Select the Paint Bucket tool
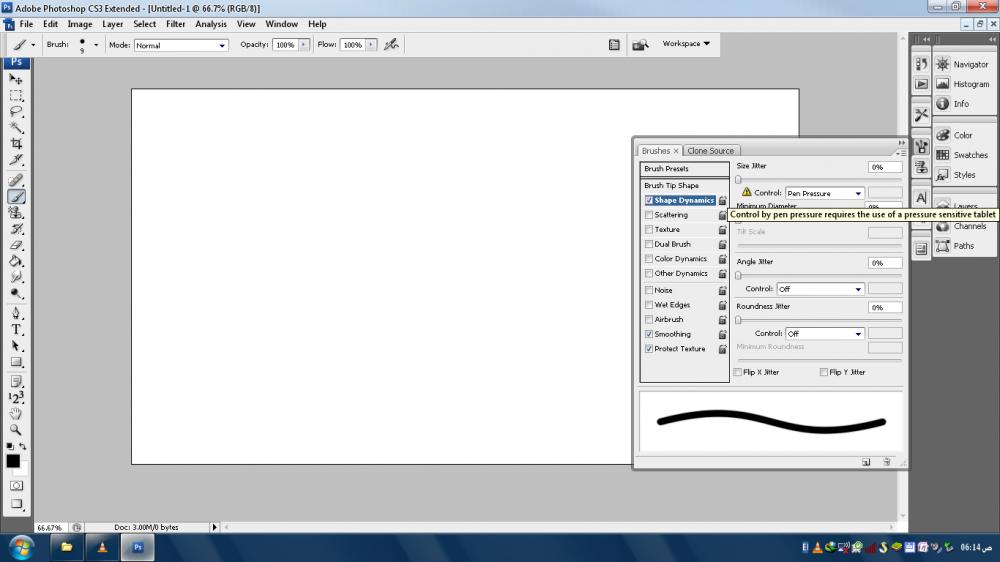 coord(16,261)
